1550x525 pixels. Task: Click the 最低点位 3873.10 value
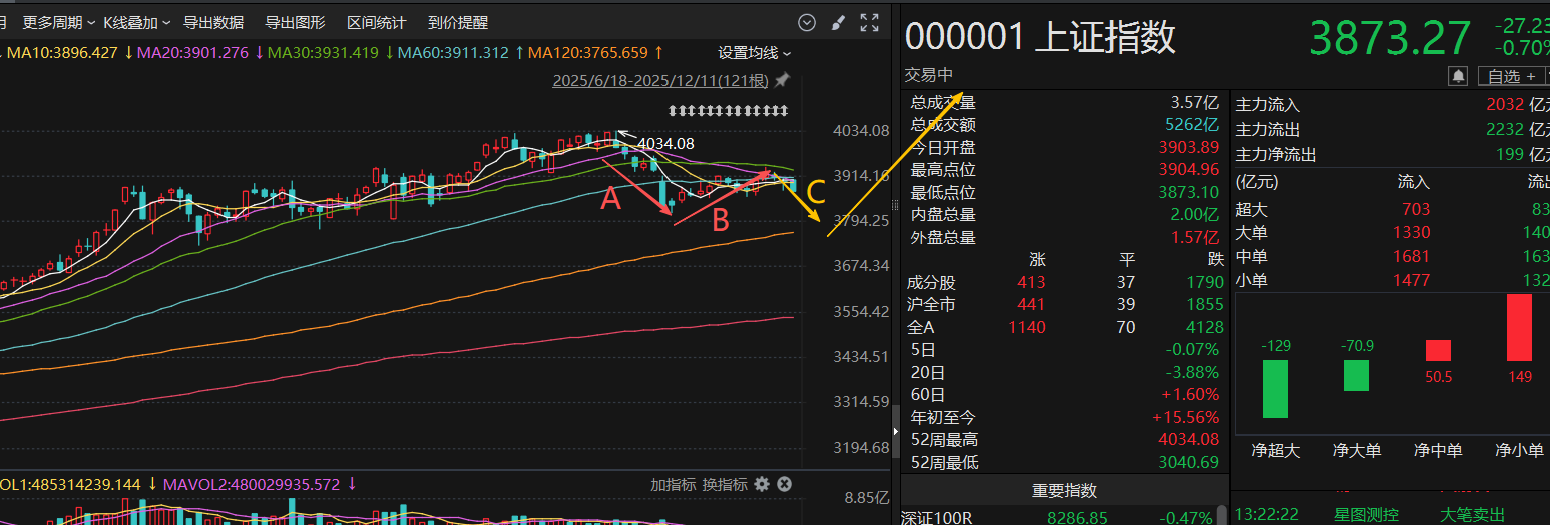point(1189,192)
